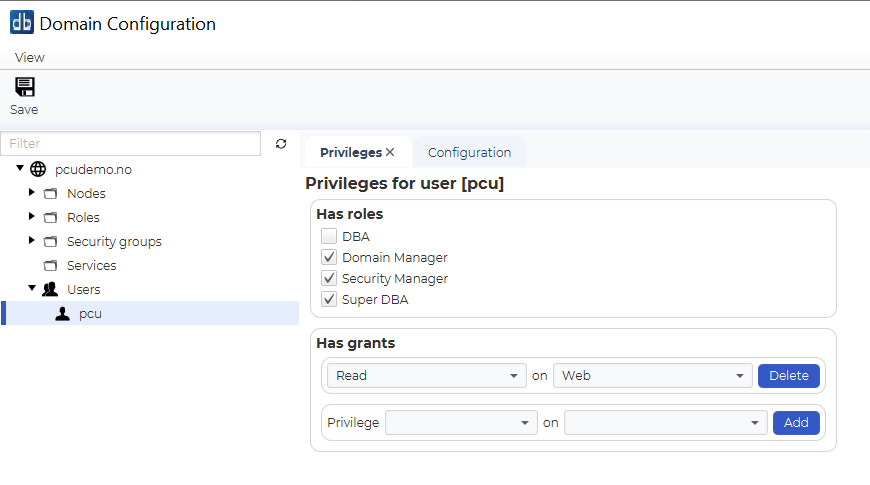The height and width of the screenshot is (485, 870).
Task: Click into the Filter input field
Action: (131, 144)
